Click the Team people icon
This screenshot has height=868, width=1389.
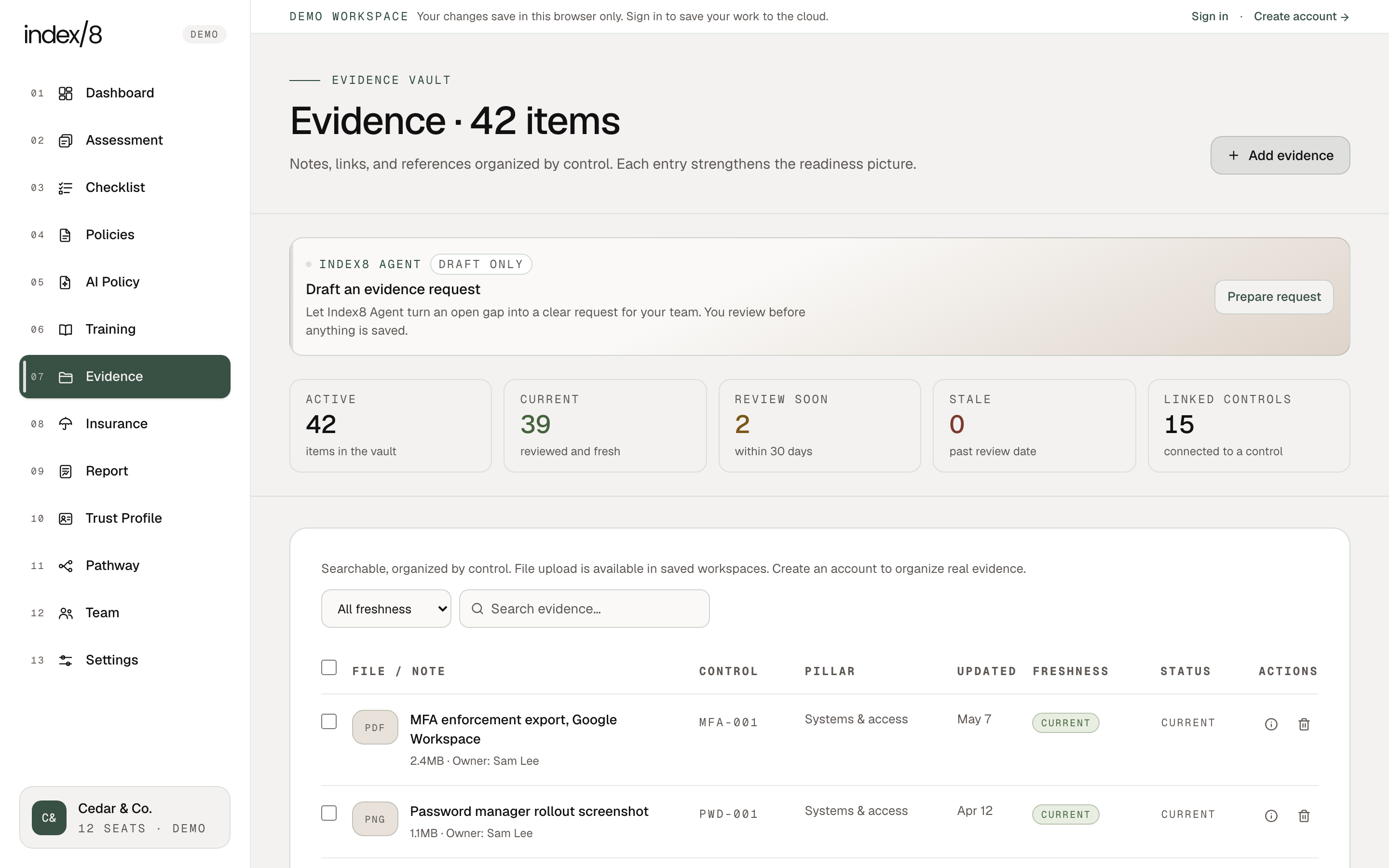(x=66, y=613)
